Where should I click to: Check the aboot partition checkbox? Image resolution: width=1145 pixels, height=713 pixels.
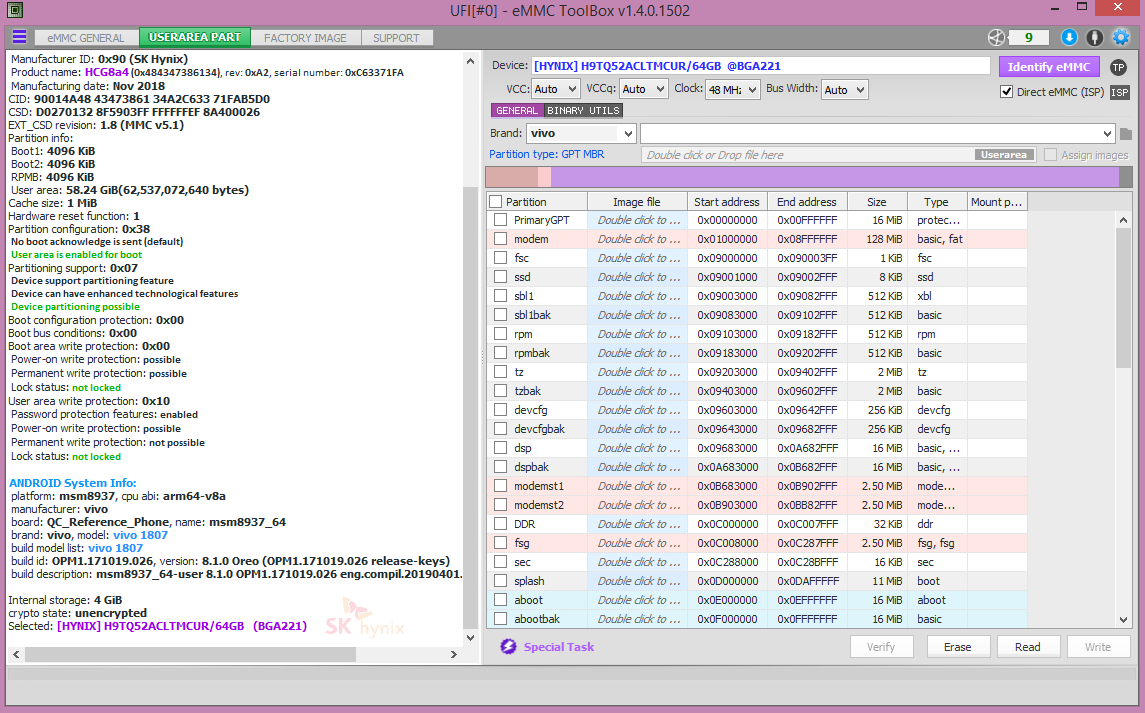(500, 600)
